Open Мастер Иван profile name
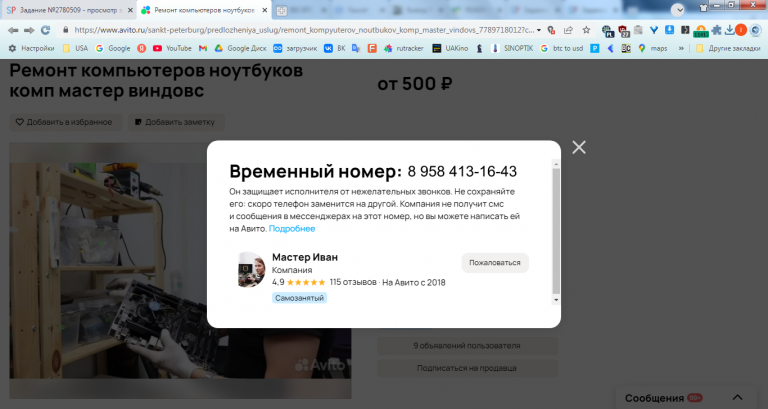 click(305, 257)
